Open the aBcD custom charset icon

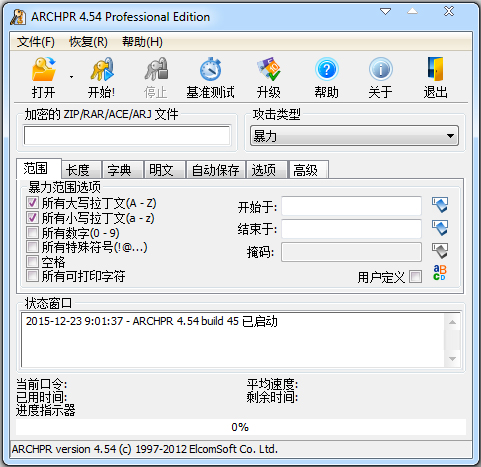(440, 273)
